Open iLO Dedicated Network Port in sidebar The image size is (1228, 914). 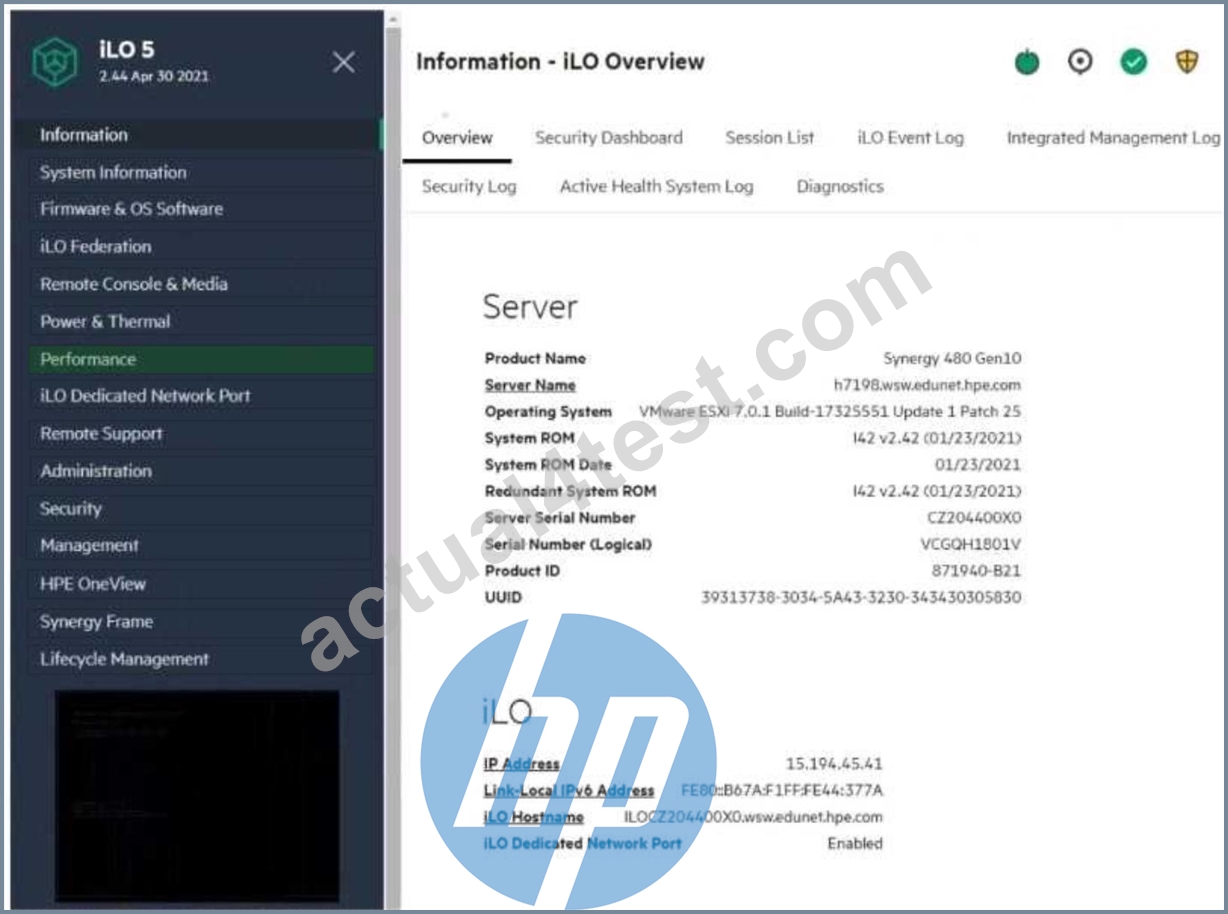coord(203,396)
